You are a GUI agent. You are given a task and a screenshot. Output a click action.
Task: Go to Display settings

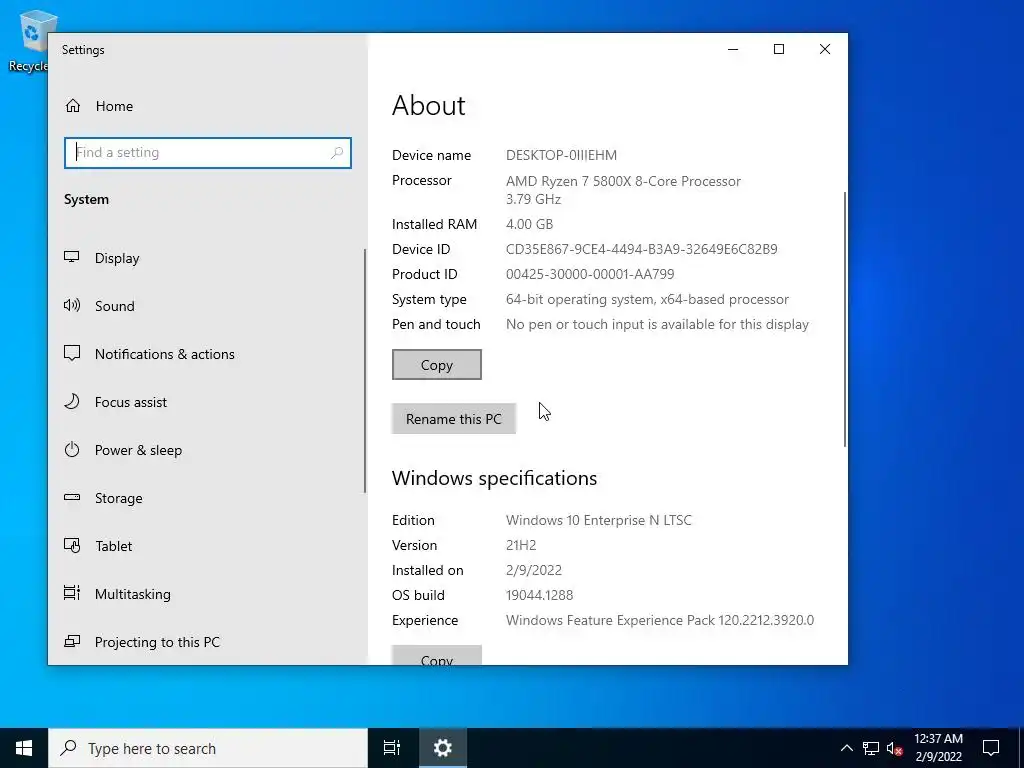(x=206, y=258)
